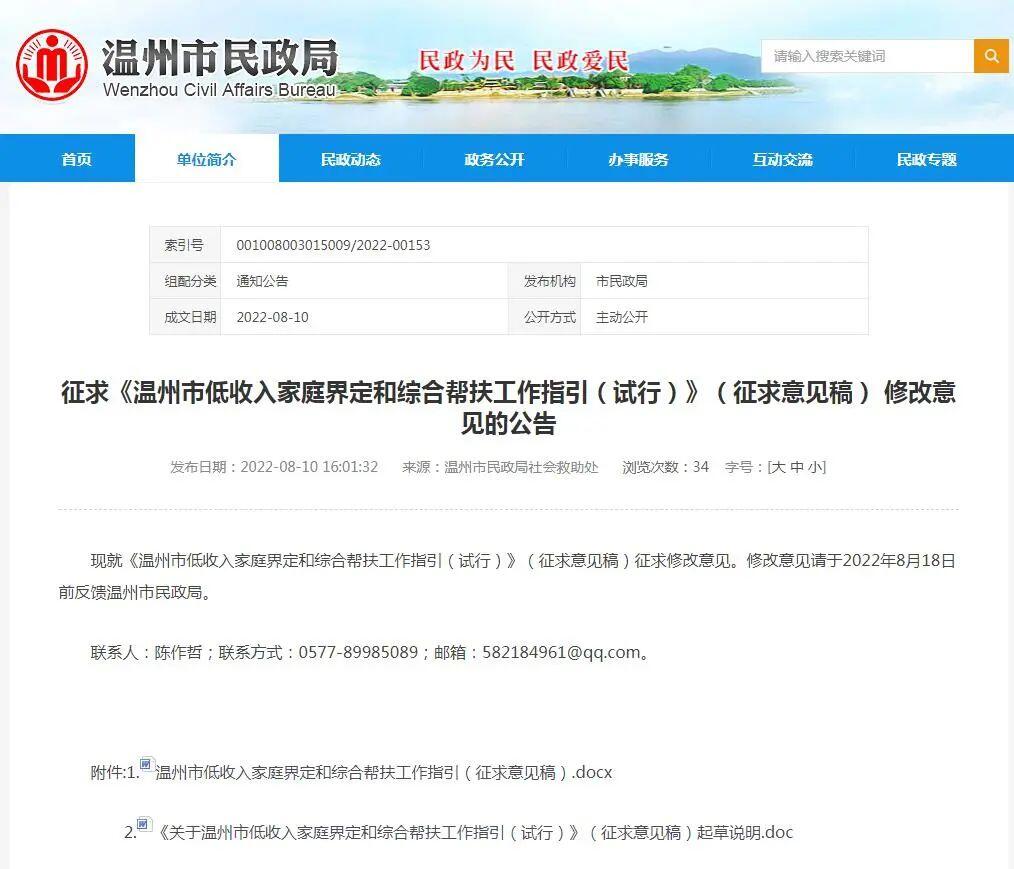
Task: Open the 首页 navigation tab
Action: [76, 159]
